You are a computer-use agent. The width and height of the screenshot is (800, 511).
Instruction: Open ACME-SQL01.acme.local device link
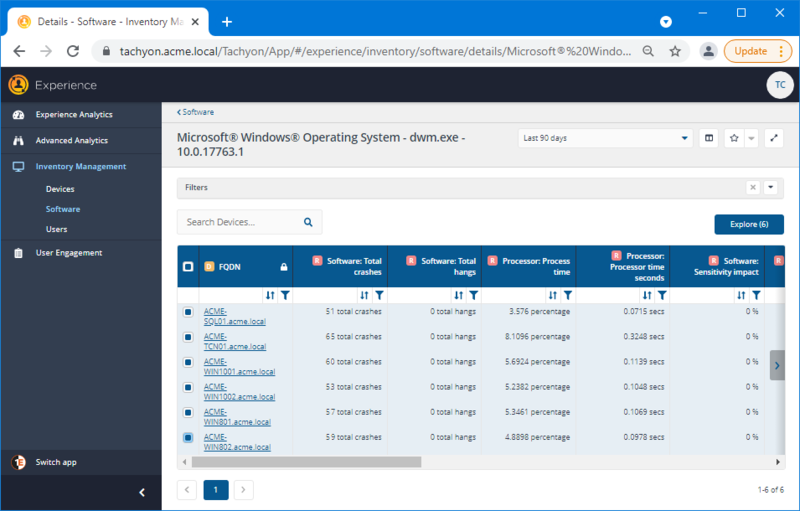pos(235,317)
